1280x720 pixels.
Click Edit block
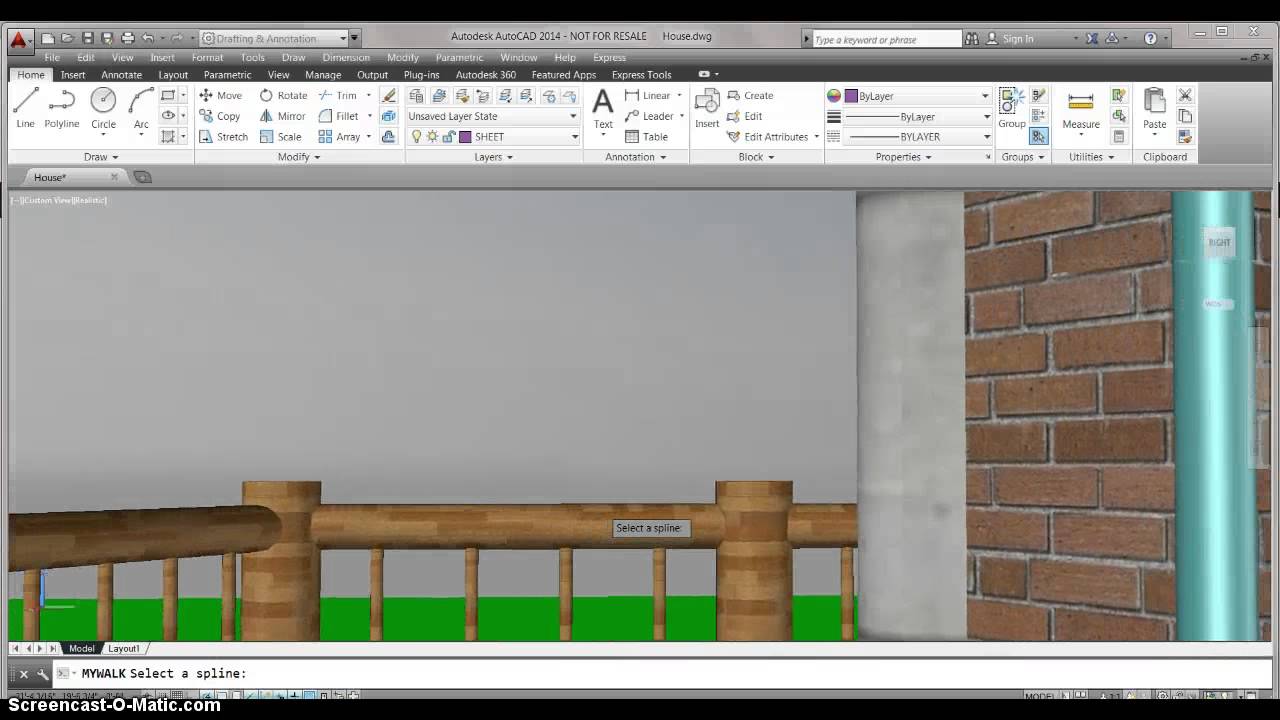point(744,116)
